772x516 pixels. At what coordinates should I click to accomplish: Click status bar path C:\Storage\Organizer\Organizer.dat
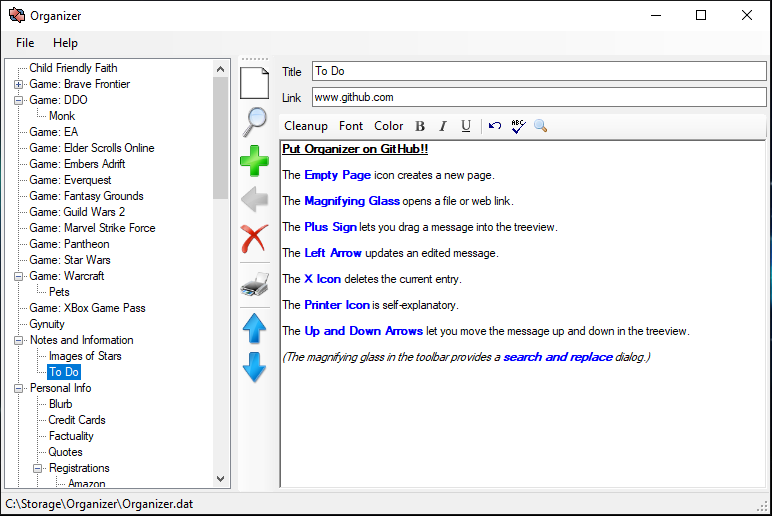click(99, 504)
